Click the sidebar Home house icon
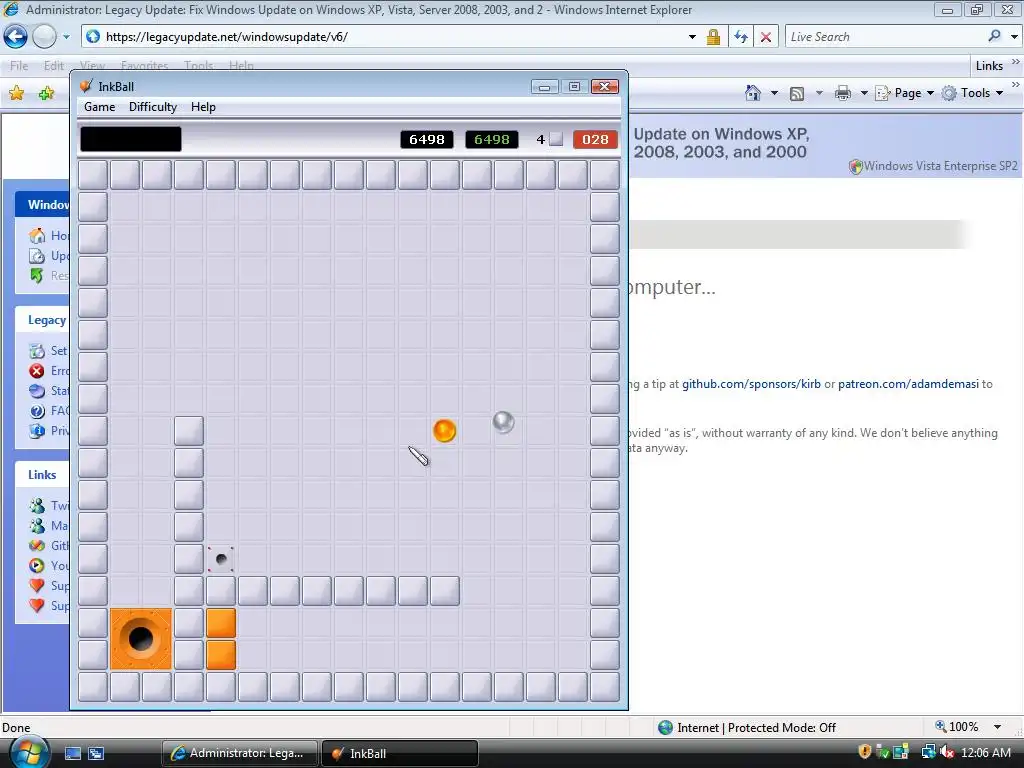The height and width of the screenshot is (768, 1024). click(x=37, y=235)
